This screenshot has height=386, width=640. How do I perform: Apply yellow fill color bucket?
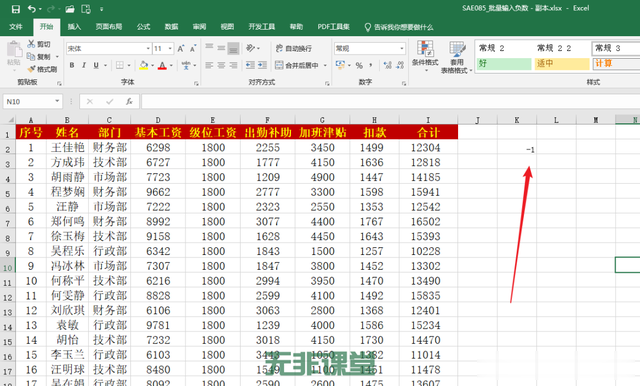point(144,65)
